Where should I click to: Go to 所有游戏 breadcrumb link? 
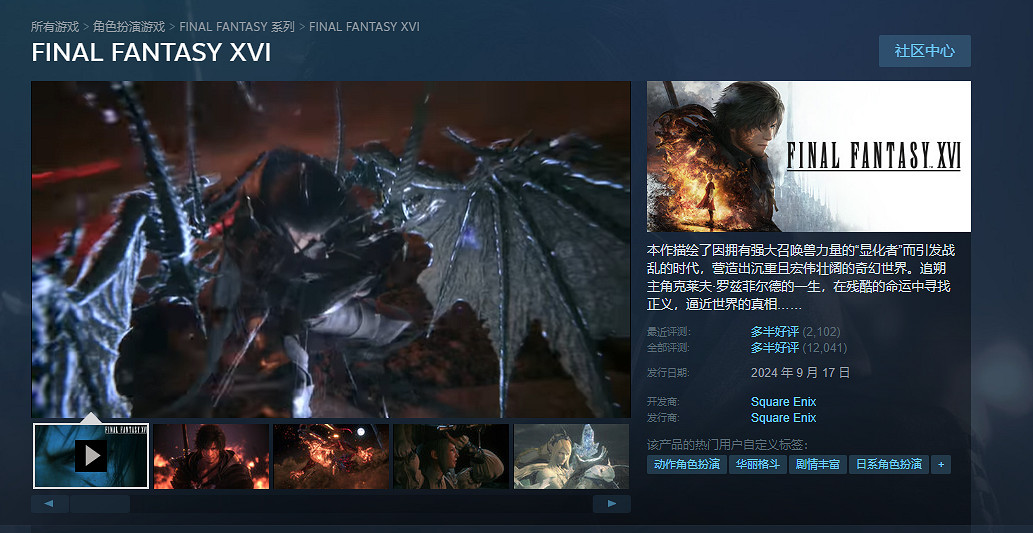56,26
